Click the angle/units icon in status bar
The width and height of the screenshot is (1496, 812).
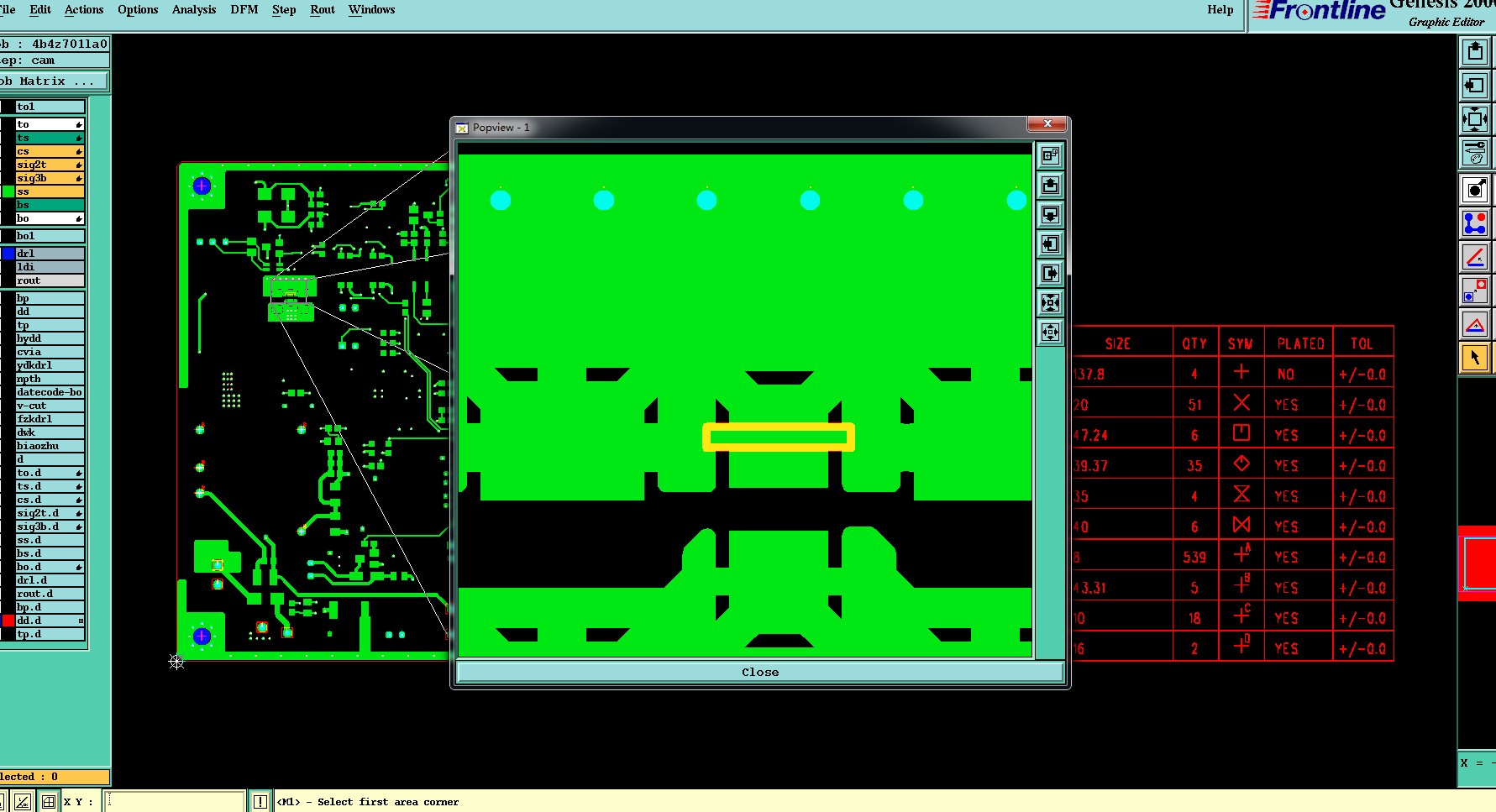coord(23,802)
